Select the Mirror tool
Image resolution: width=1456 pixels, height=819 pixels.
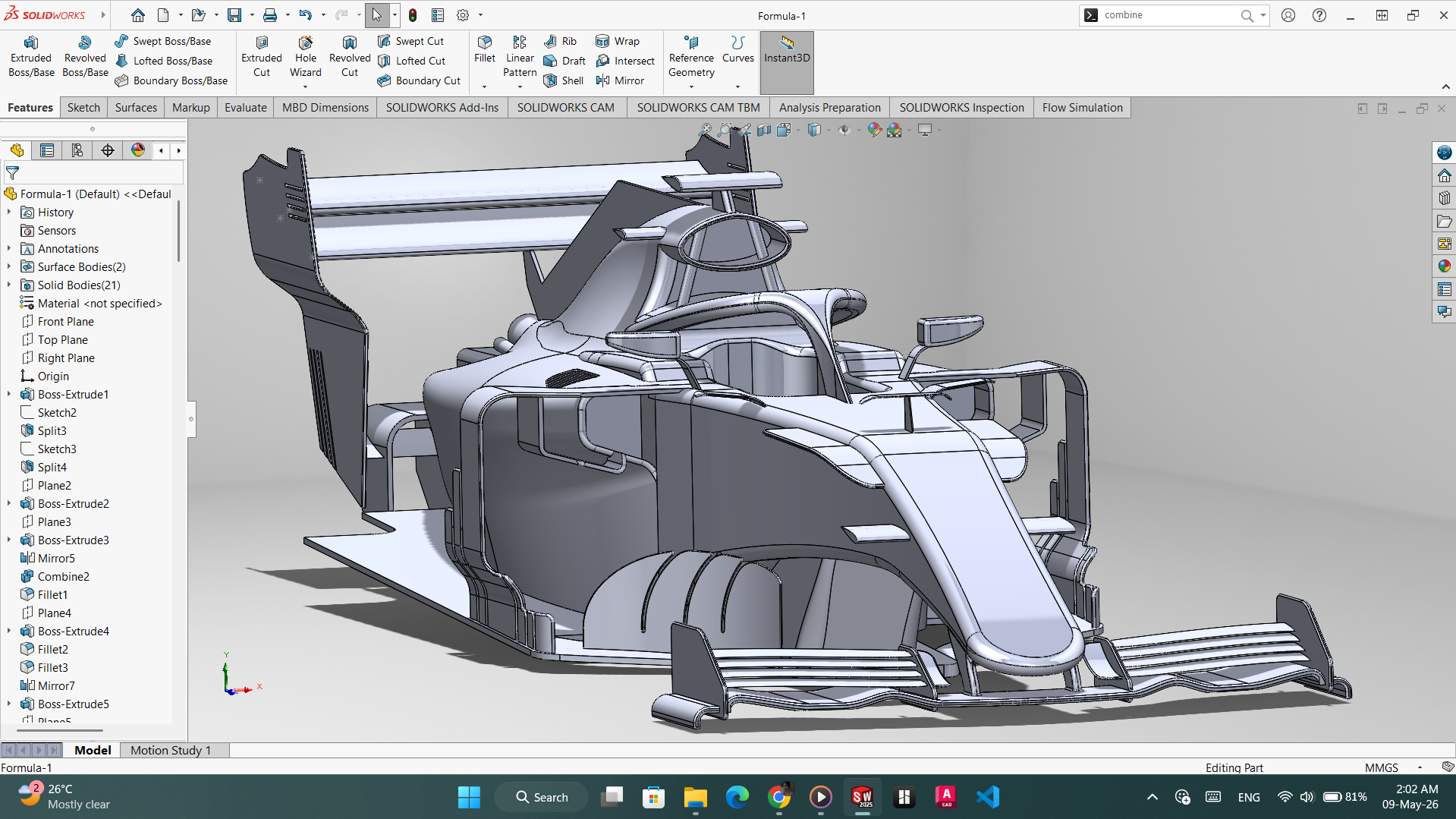tap(620, 80)
